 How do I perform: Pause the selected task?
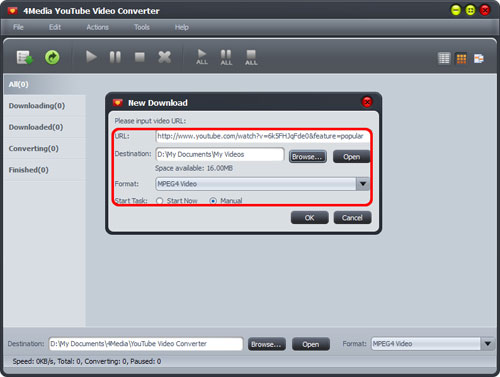115,57
